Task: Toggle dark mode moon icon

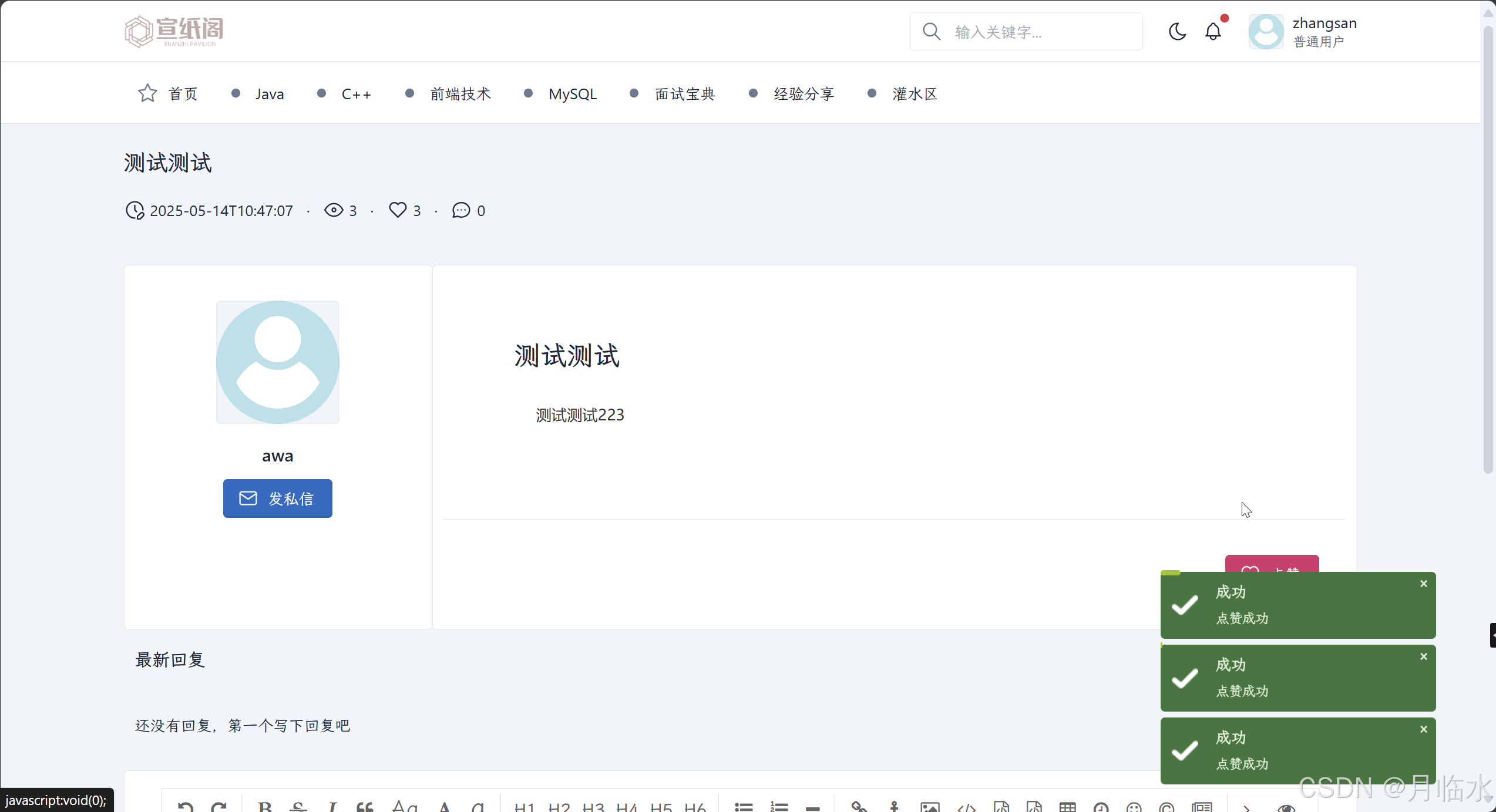Action: (1177, 31)
